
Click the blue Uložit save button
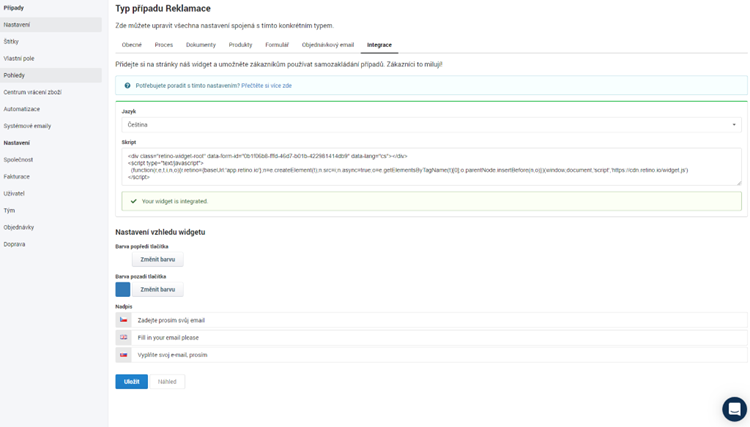pyautogui.click(x=132, y=382)
